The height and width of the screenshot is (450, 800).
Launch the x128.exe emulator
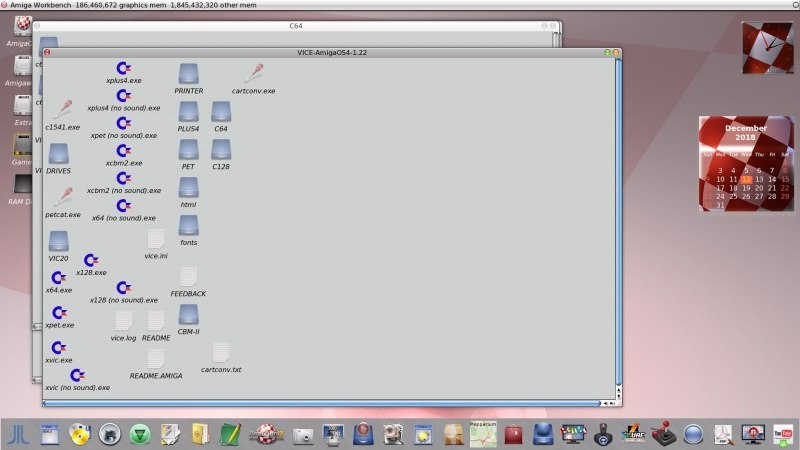click(x=91, y=261)
